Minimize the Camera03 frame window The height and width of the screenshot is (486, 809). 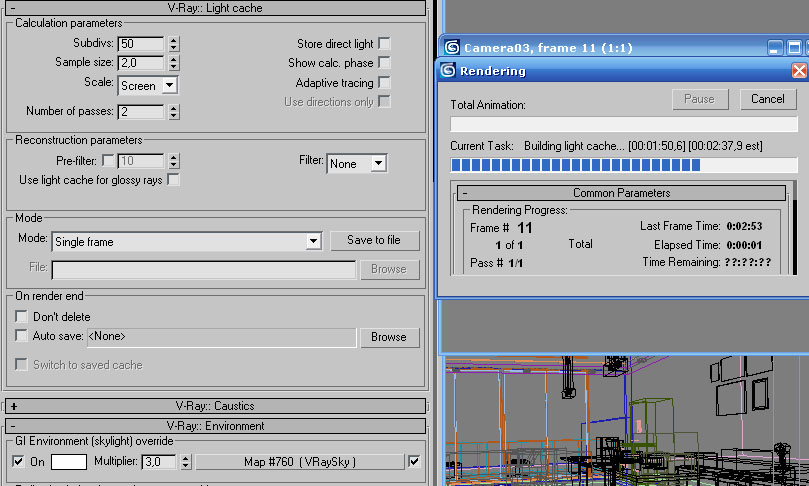pos(775,48)
